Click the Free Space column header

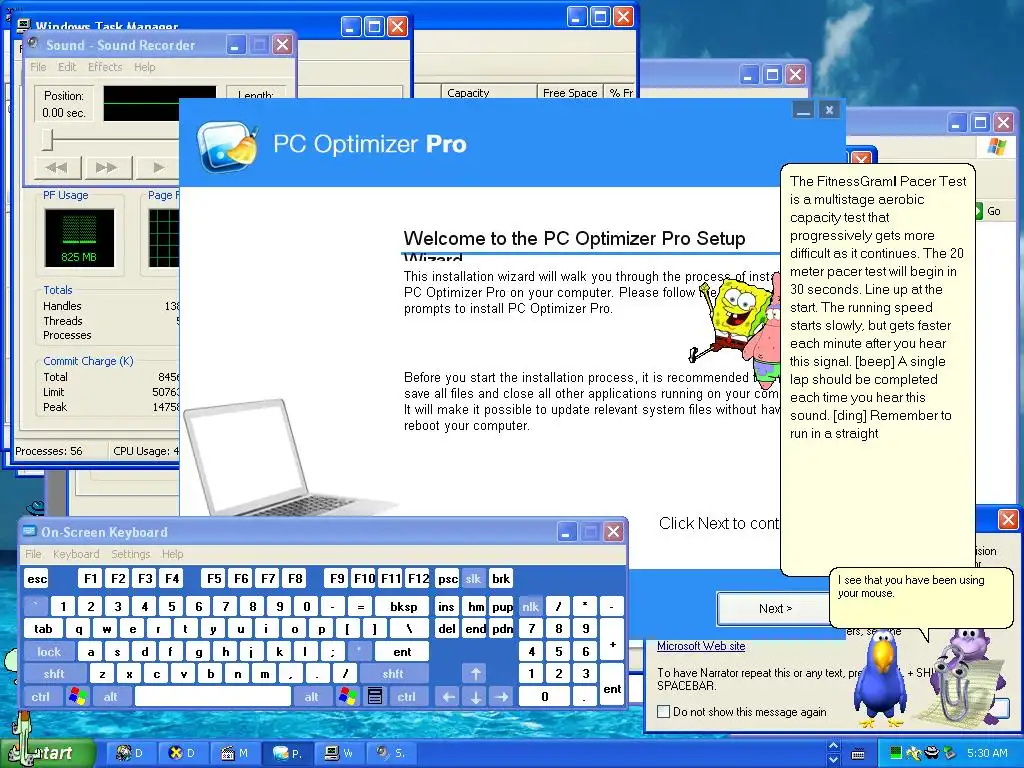tap(570, 92)
